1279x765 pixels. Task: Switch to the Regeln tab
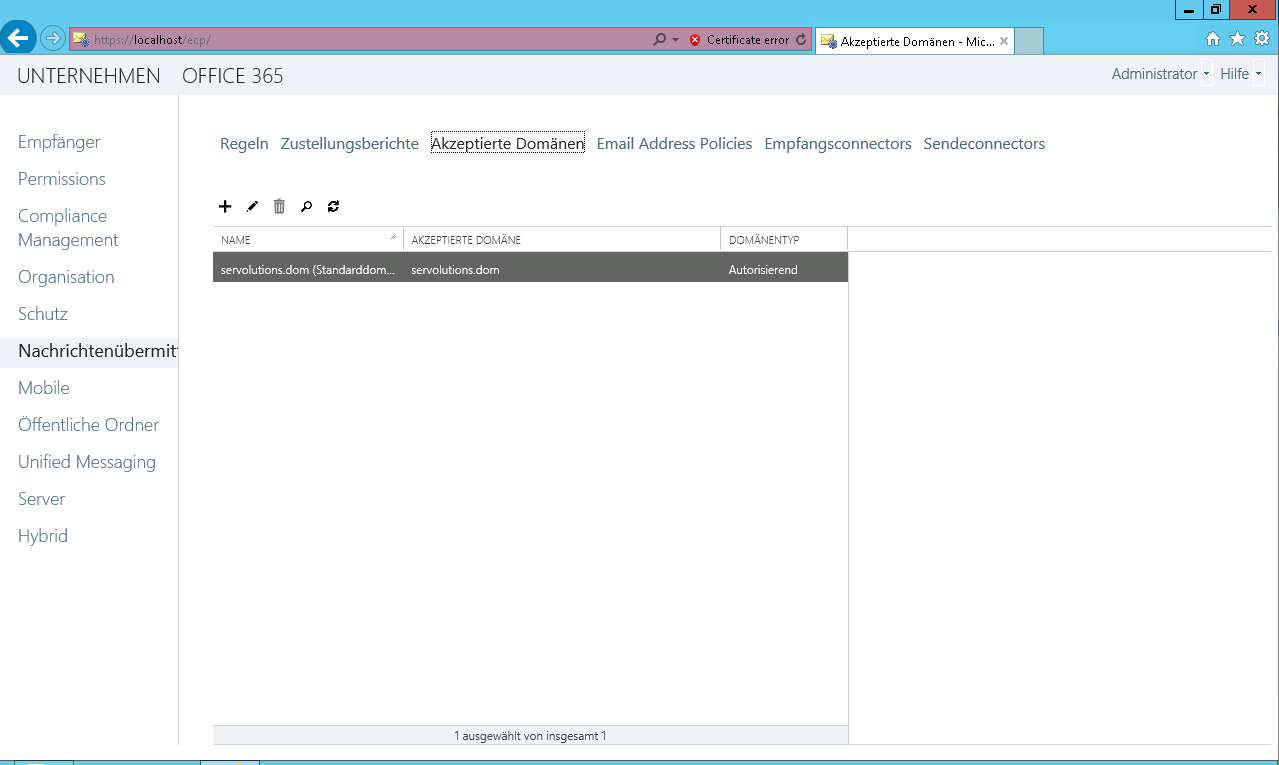[244, 144]
